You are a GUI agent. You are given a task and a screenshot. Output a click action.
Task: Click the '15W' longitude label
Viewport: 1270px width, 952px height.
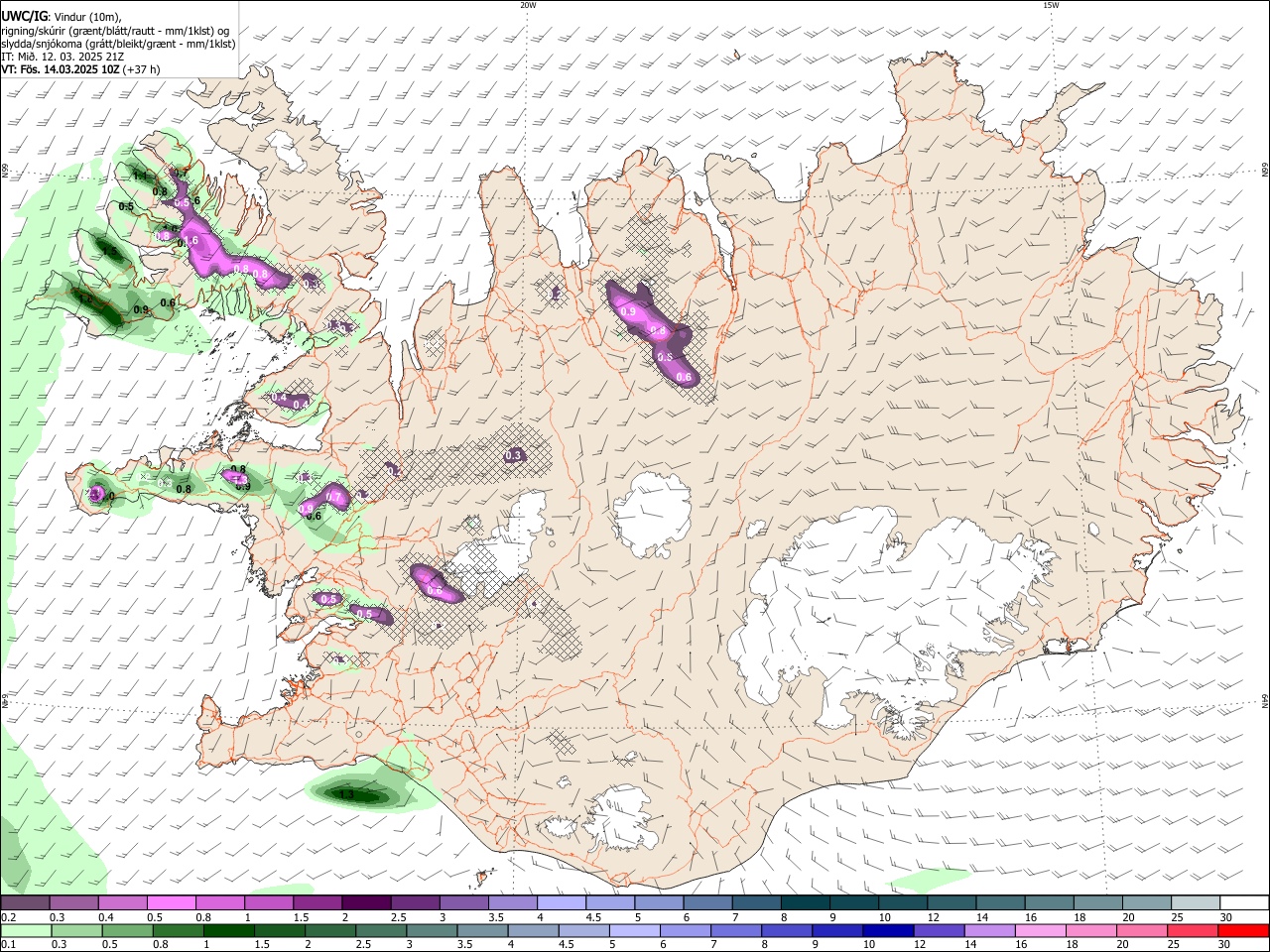pos(1051,5)
